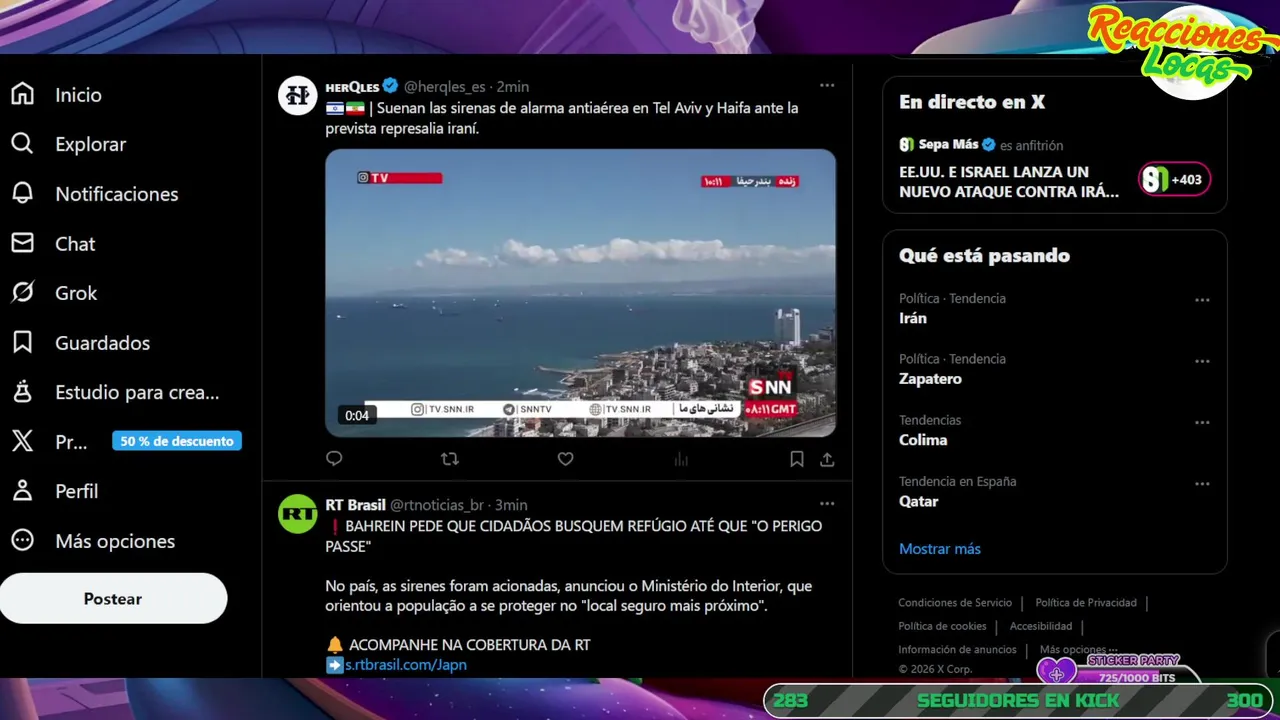Reply to the herQles post
This screenshot has height=720, width=1280.
[334, 459]
